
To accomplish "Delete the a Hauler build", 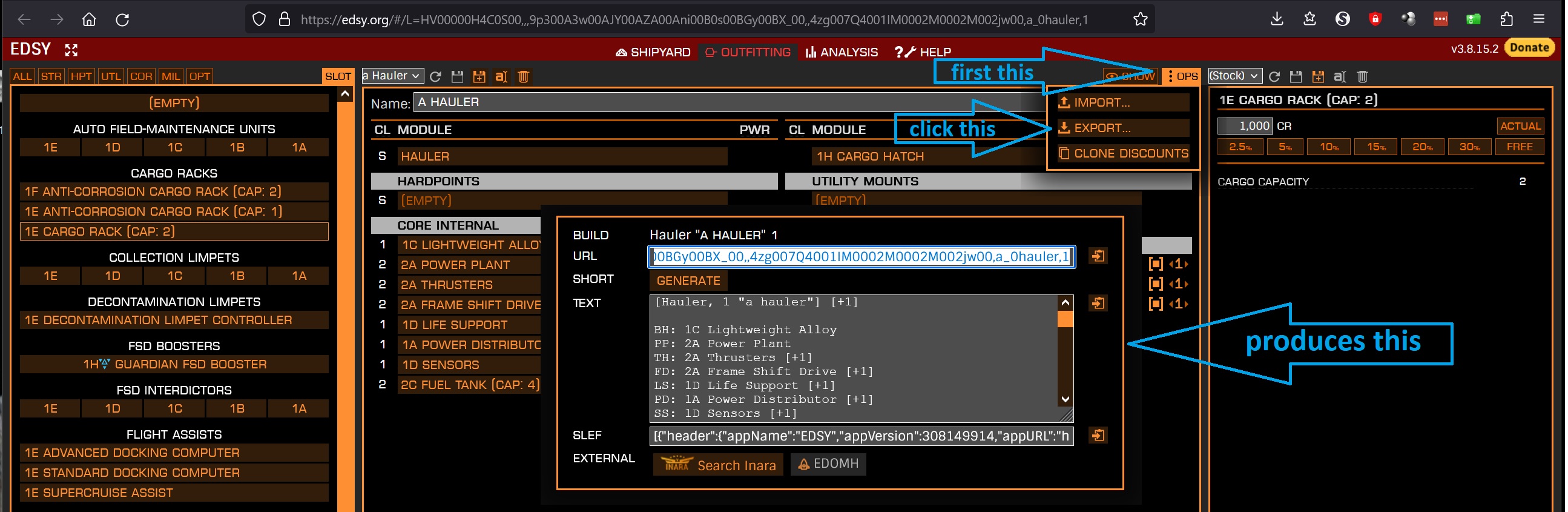I will (524, 77).
